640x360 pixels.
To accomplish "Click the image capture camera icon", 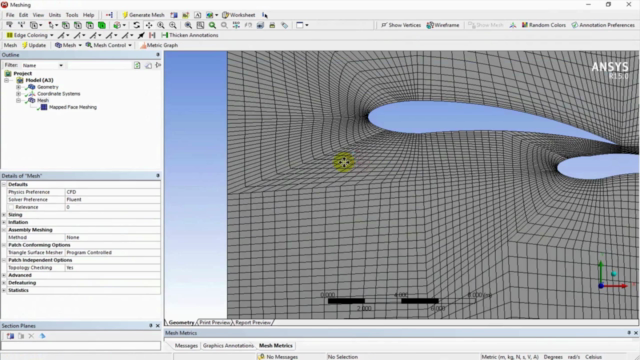I will 260,25.
